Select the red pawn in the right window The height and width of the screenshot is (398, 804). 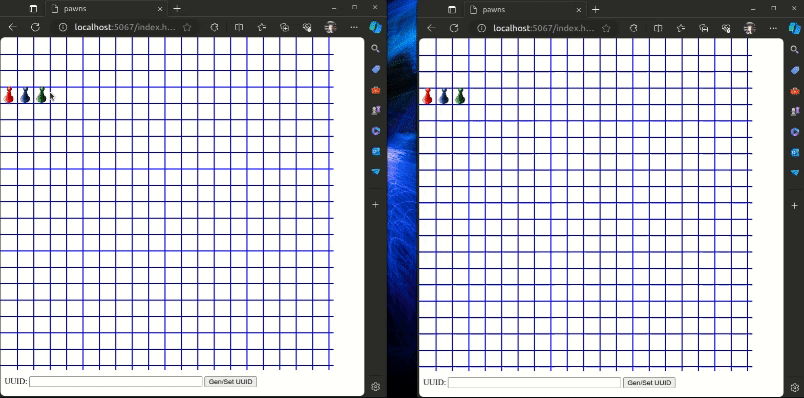click(x=427, y=96)
